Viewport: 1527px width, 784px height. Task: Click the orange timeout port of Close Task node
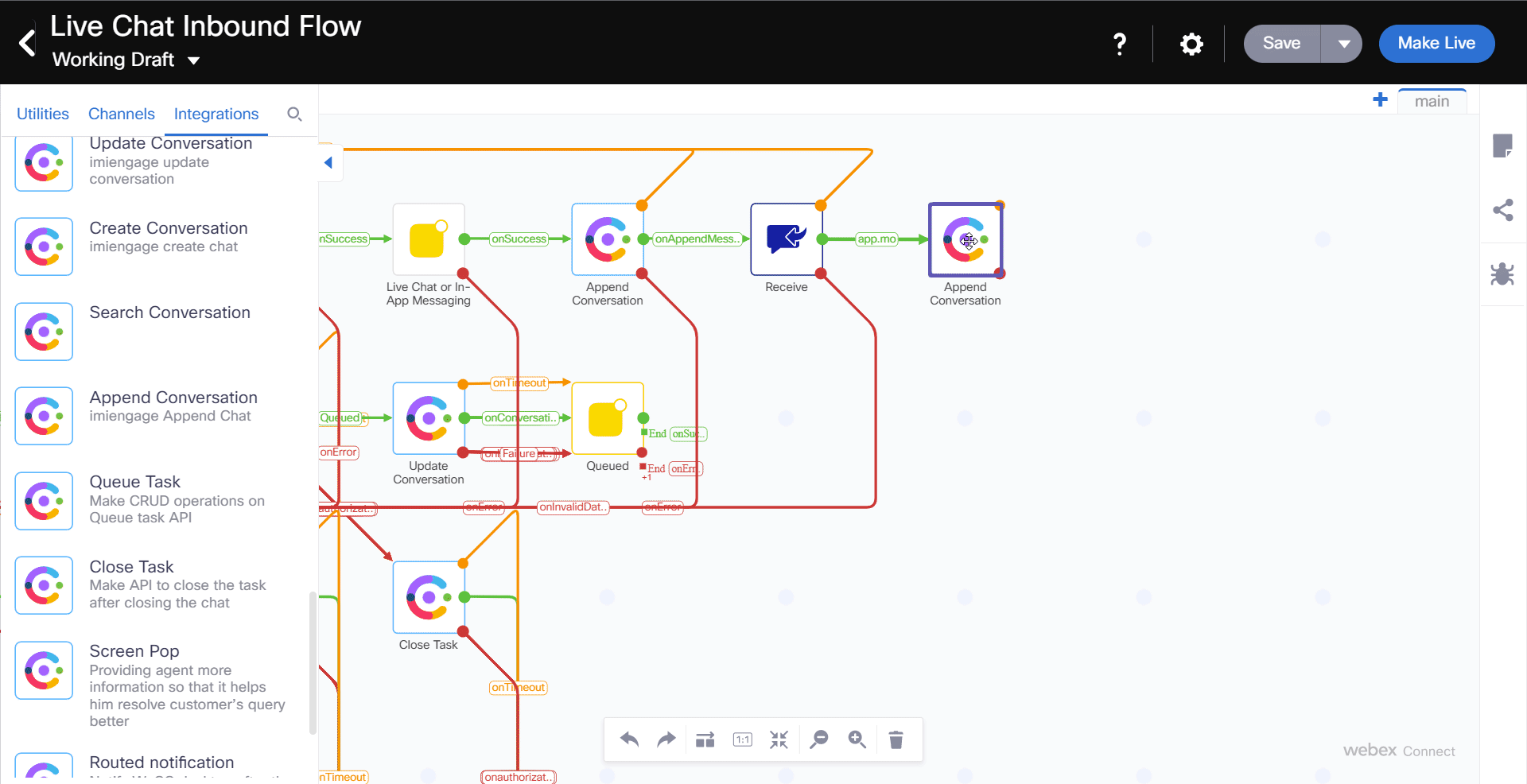pos(463,563)
